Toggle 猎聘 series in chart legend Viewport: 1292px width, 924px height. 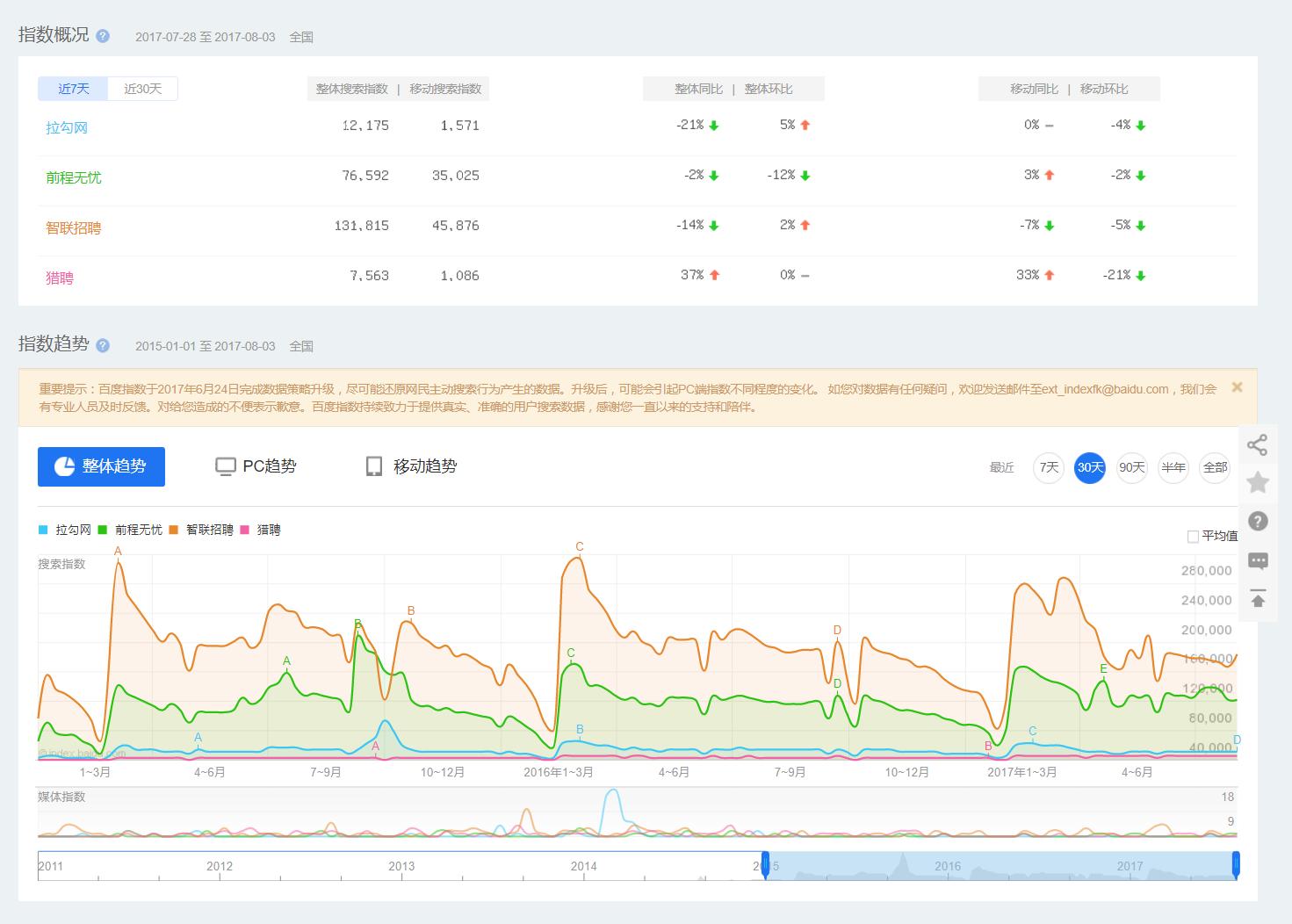click(261, 530)
